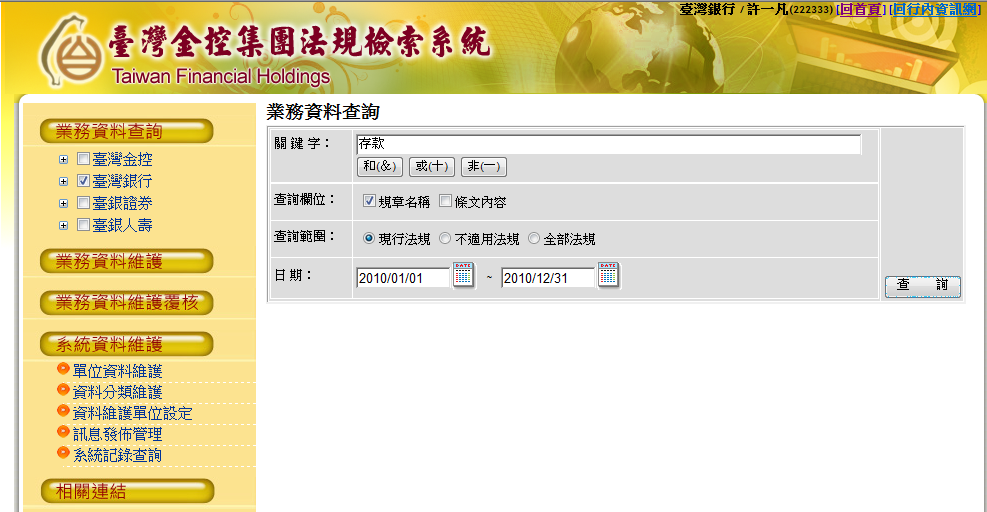
Task: Open 系統記錄查詢 link
Action: pos(118,455)
